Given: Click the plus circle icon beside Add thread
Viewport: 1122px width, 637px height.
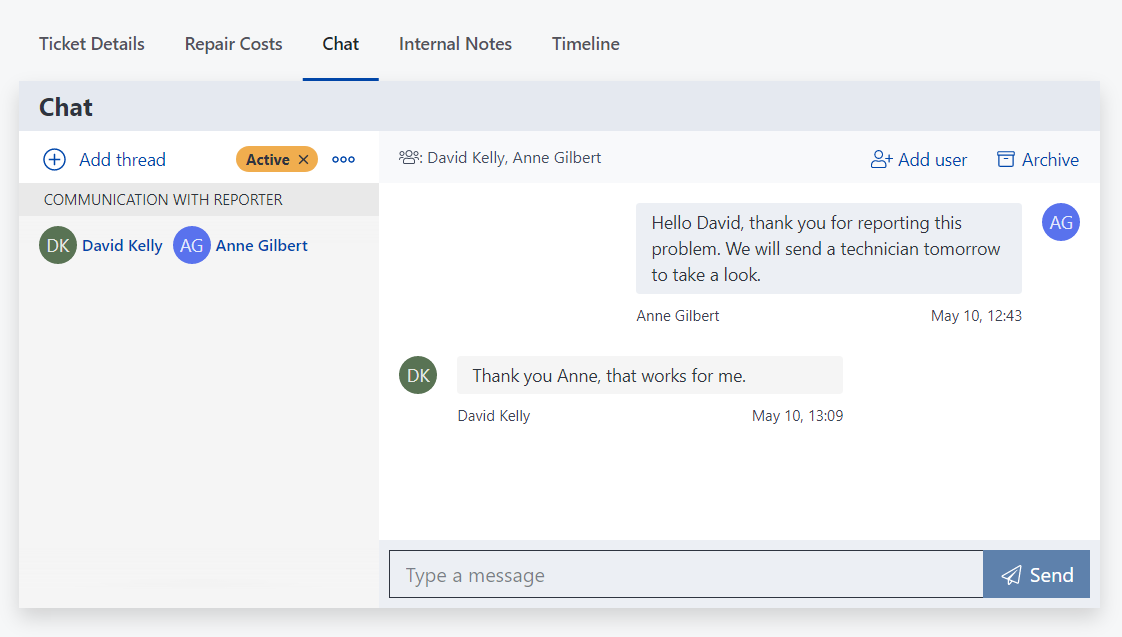Looking at the screenshot, I should 54,159.
